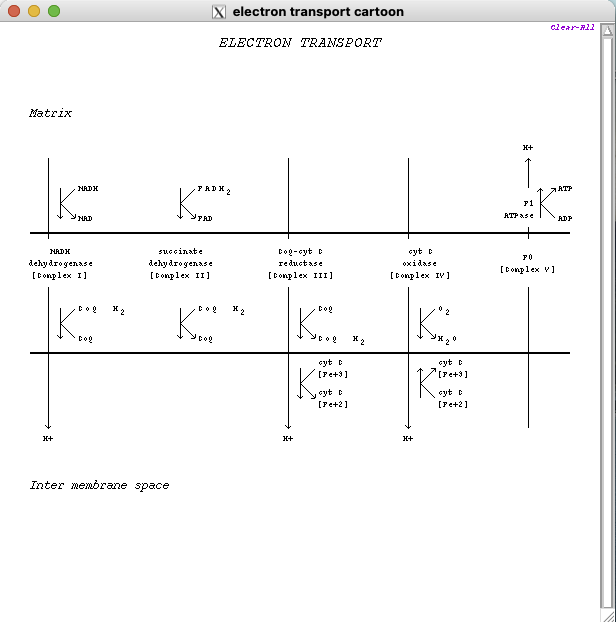Click the Clear-All button

point(572,28)
